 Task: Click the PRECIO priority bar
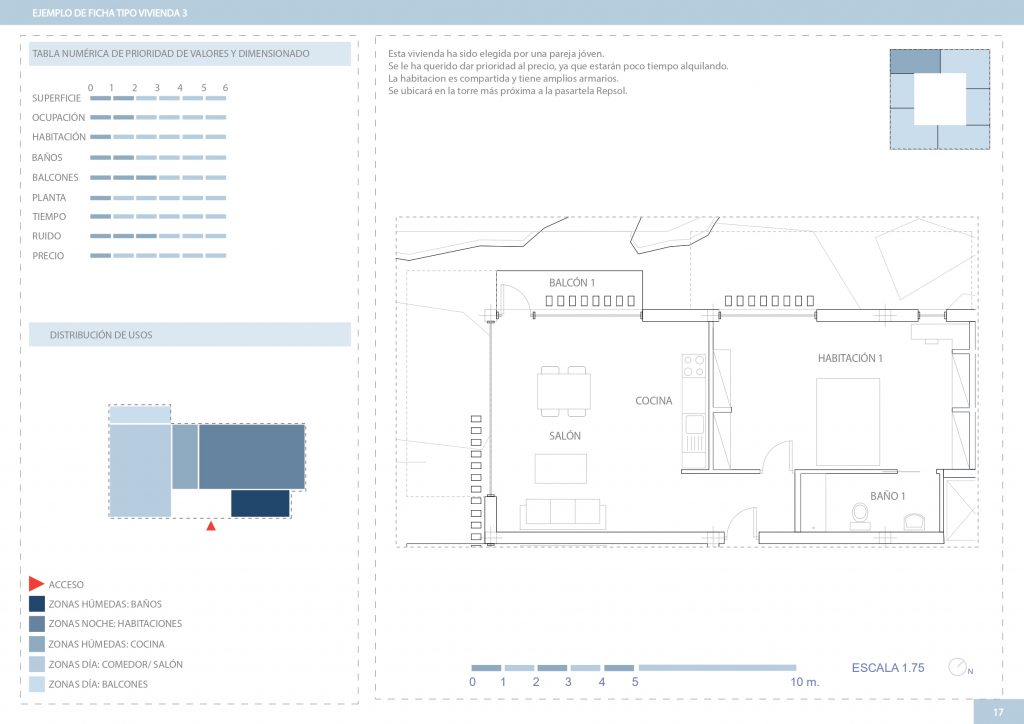[x=158, y=256]
